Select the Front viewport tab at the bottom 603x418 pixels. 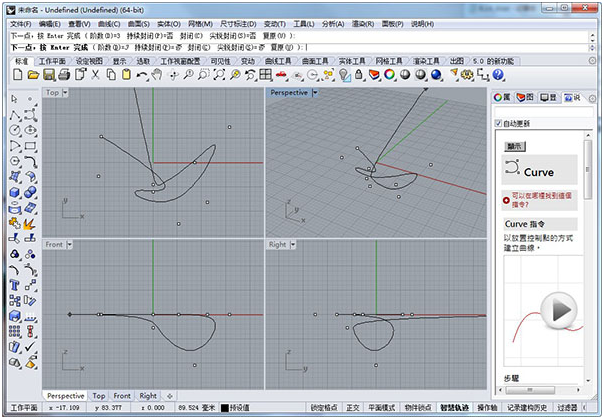pos(122,396)
